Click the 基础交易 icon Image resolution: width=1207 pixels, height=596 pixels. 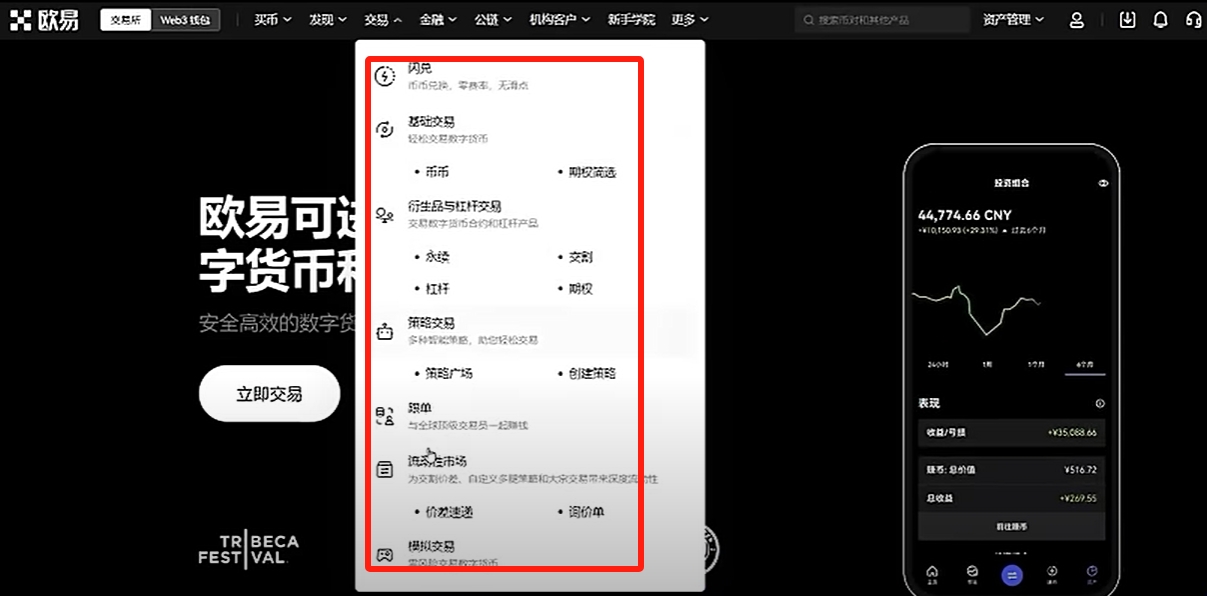385,129
